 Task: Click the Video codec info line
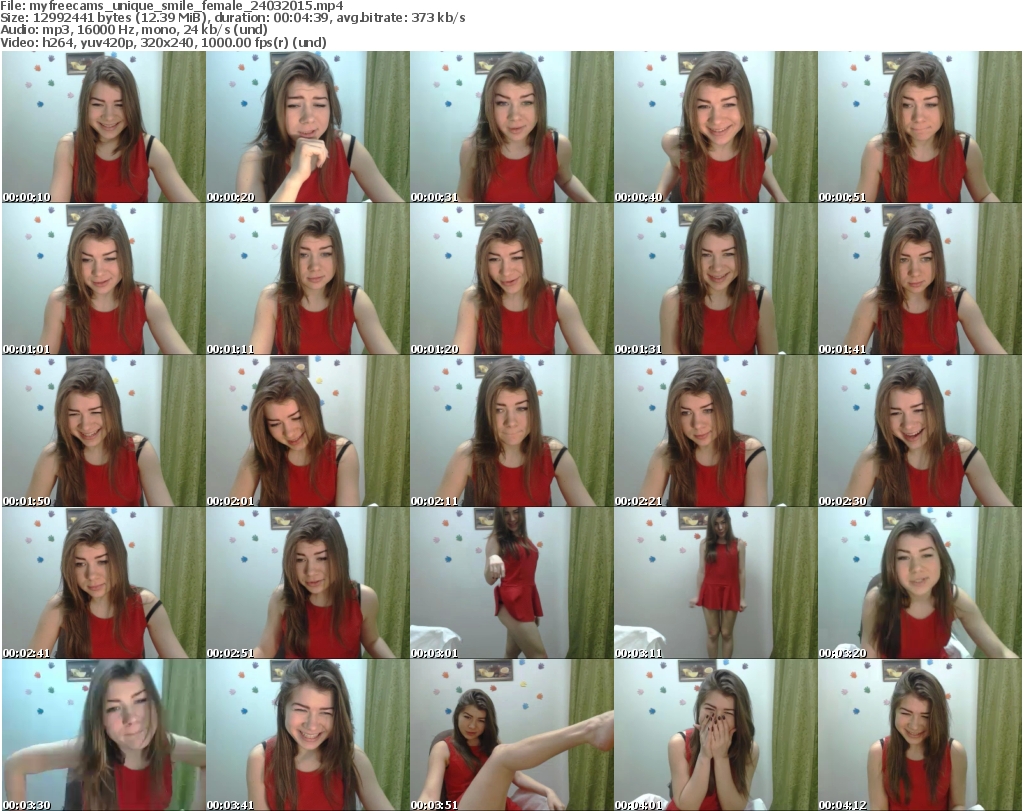click(163, 42)
